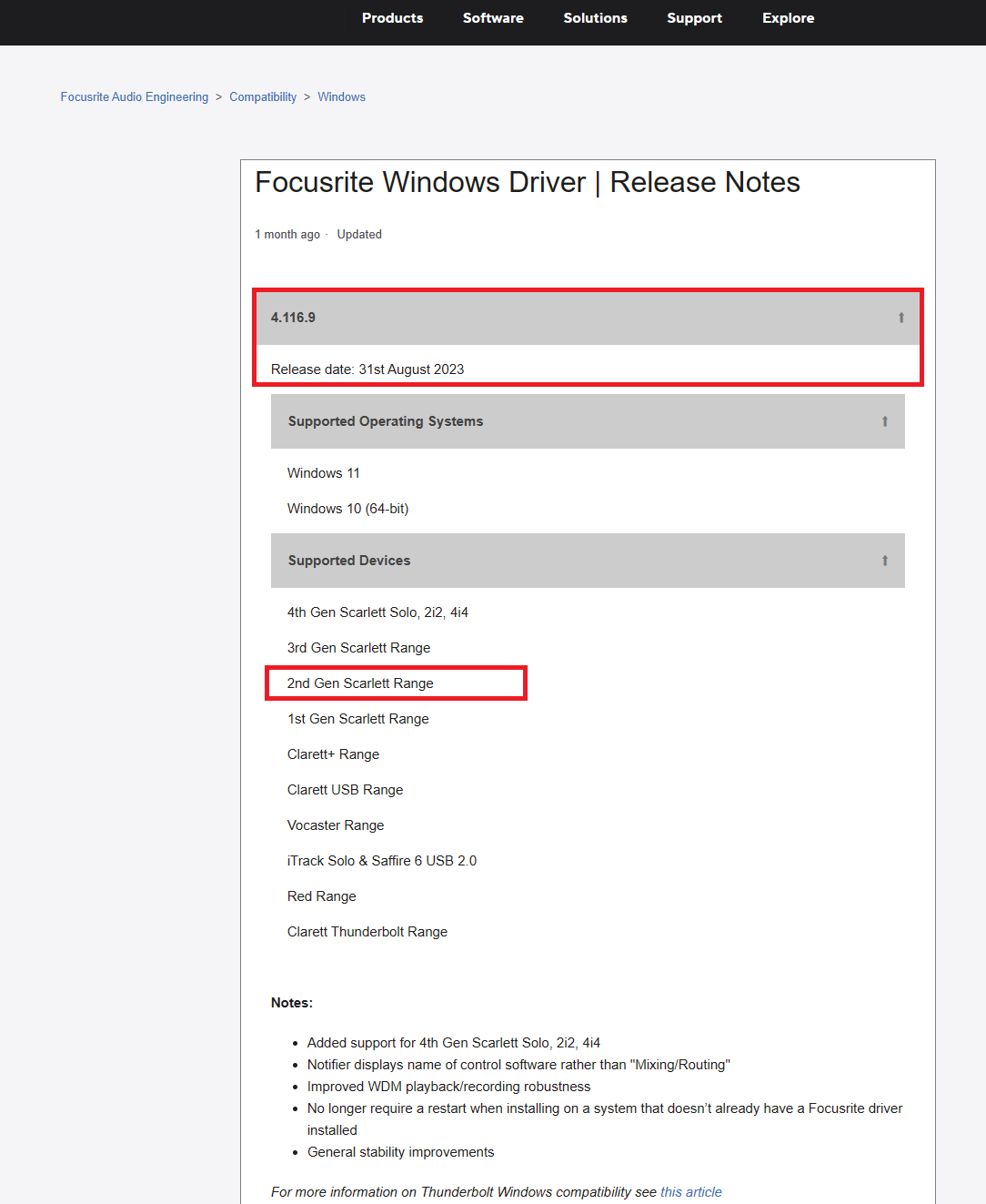Click 'Windows 10 (64-bit)' text
Screen dimensions: 986x1204
(x=348, y=509)
